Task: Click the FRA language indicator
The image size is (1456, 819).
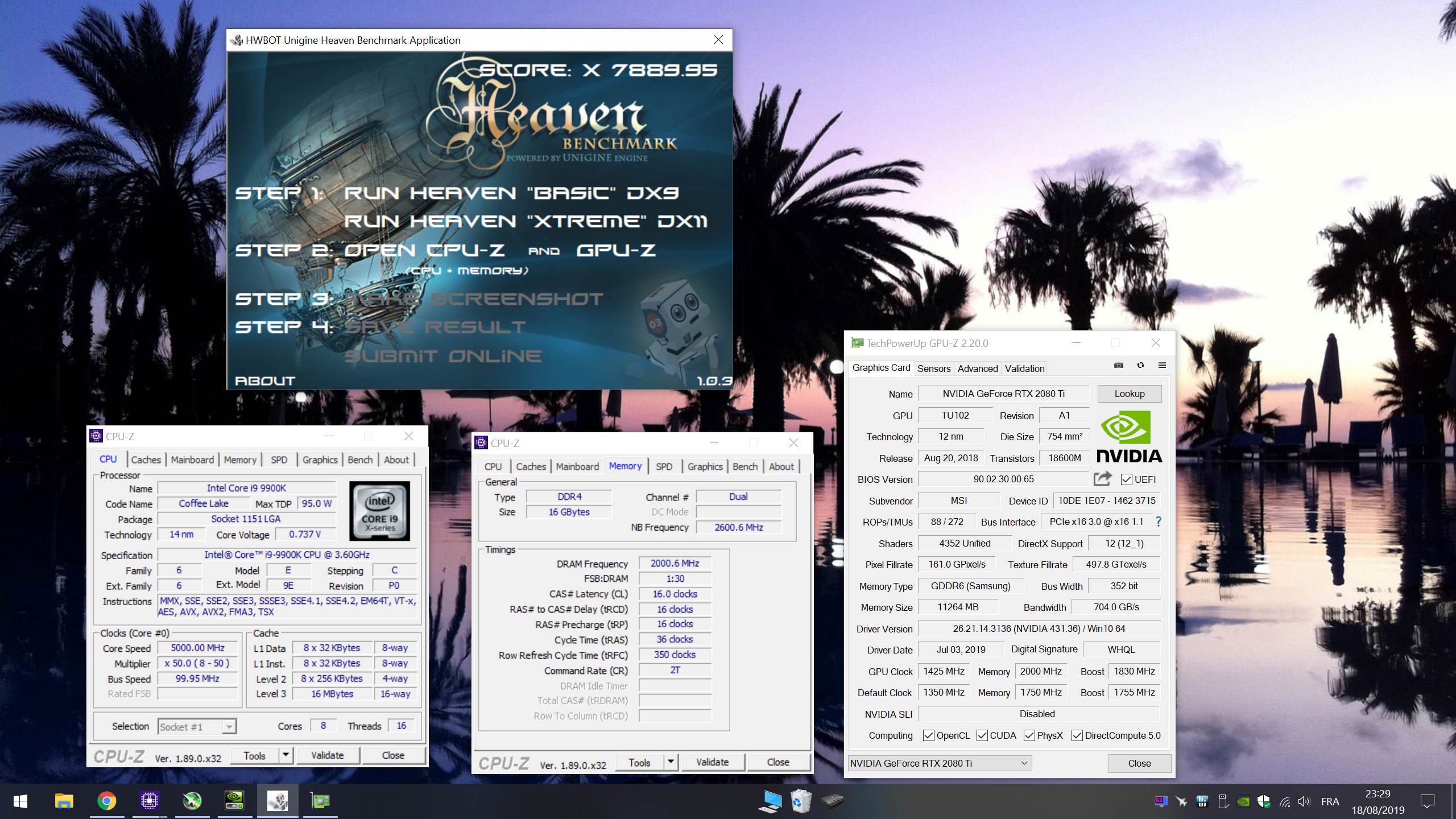Action: click(1330, 802)
